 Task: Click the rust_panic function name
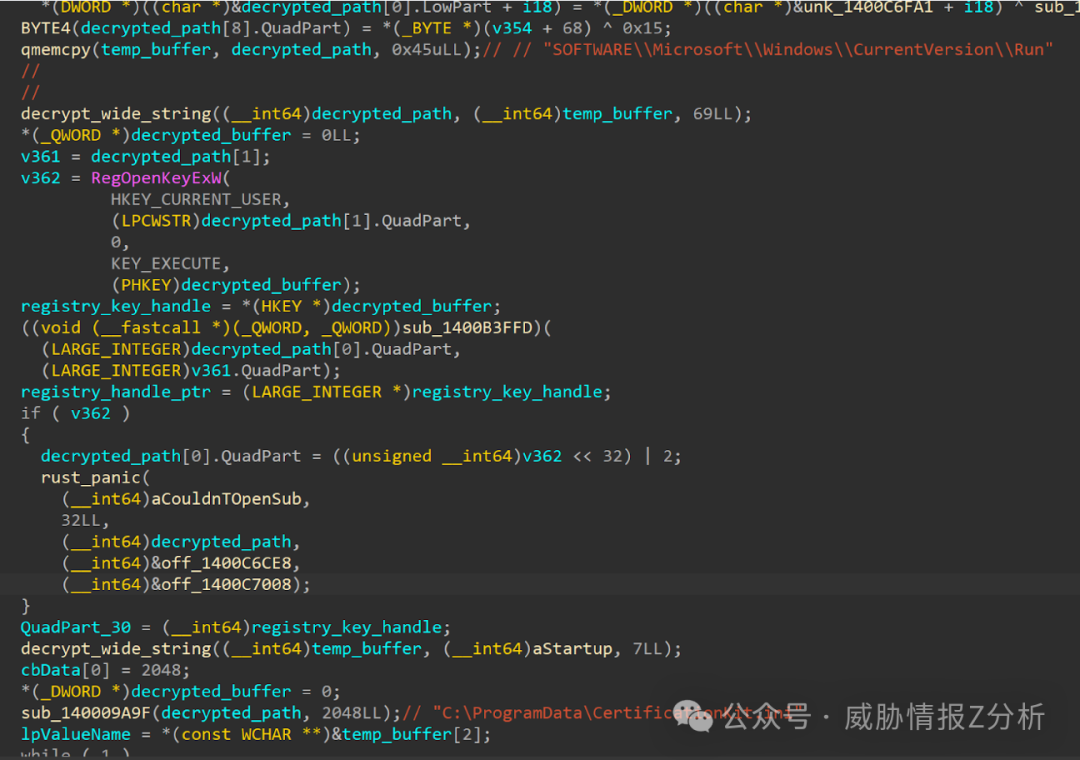[x=90, y=477]
